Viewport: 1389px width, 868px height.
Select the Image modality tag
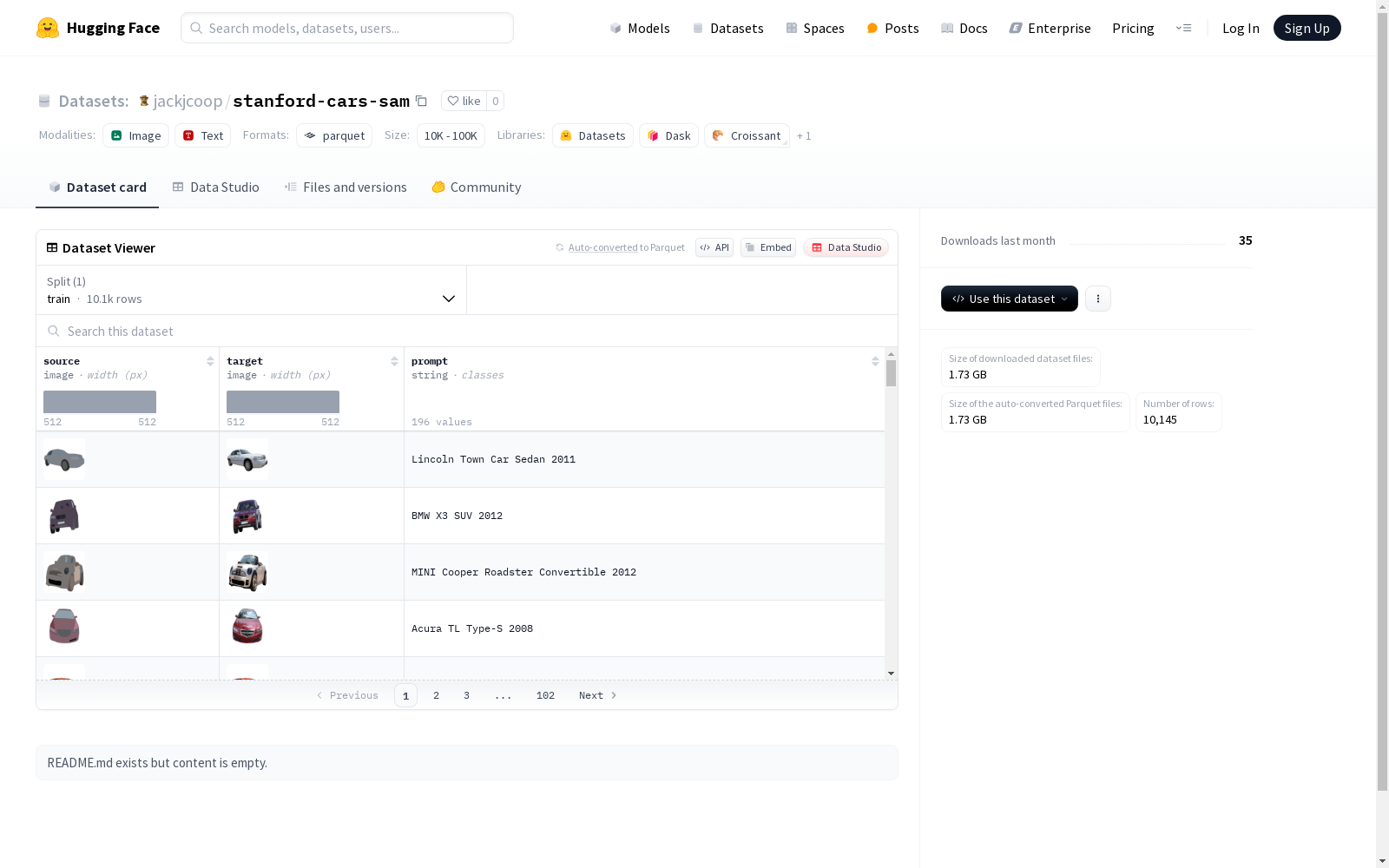click(135, 135)
